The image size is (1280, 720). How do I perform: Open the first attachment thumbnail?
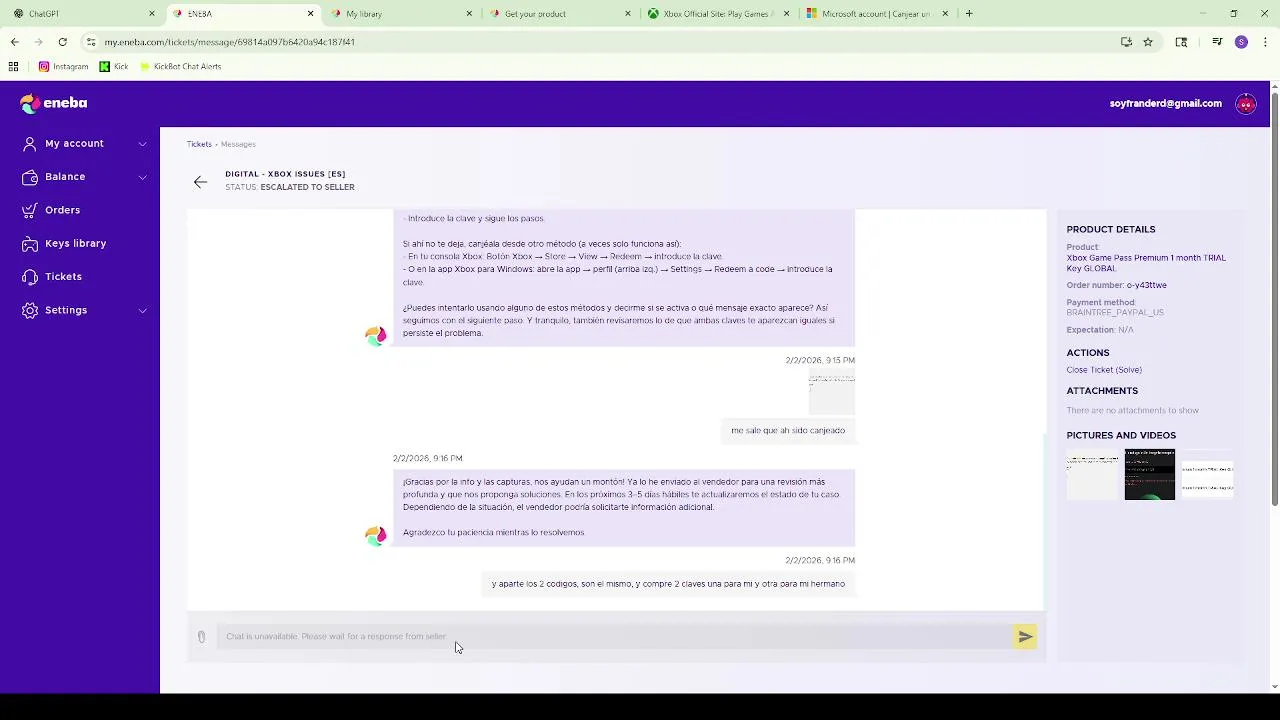[x=1092, y=475]
